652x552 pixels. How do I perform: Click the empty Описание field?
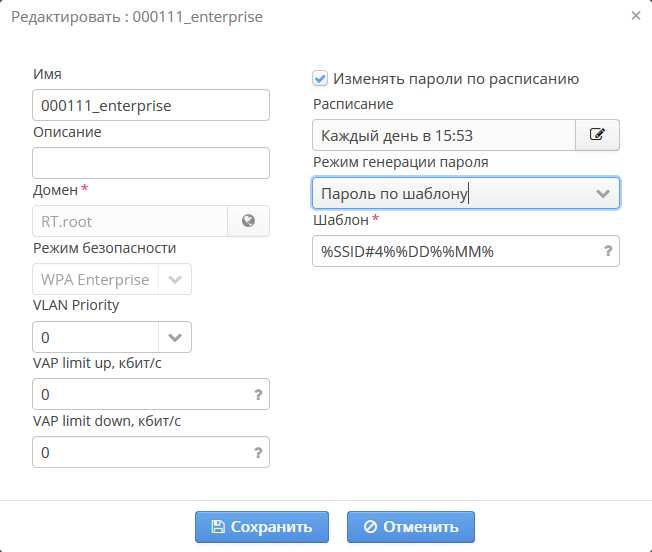151,163
